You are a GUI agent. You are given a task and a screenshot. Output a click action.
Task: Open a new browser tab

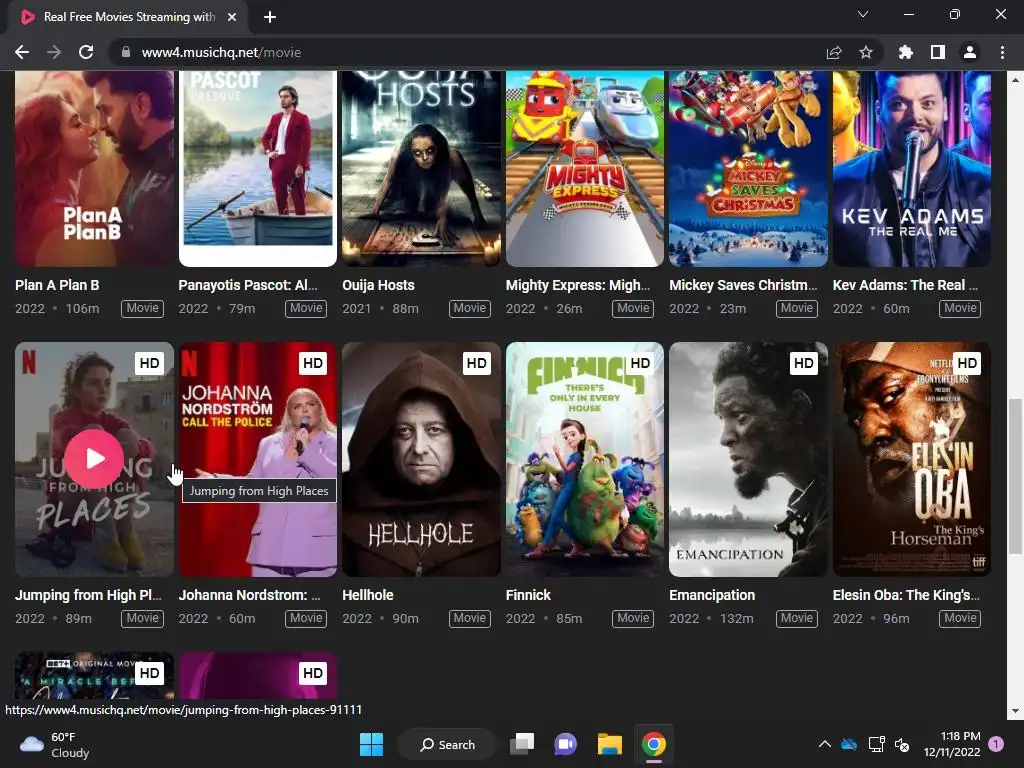(270, 17)
